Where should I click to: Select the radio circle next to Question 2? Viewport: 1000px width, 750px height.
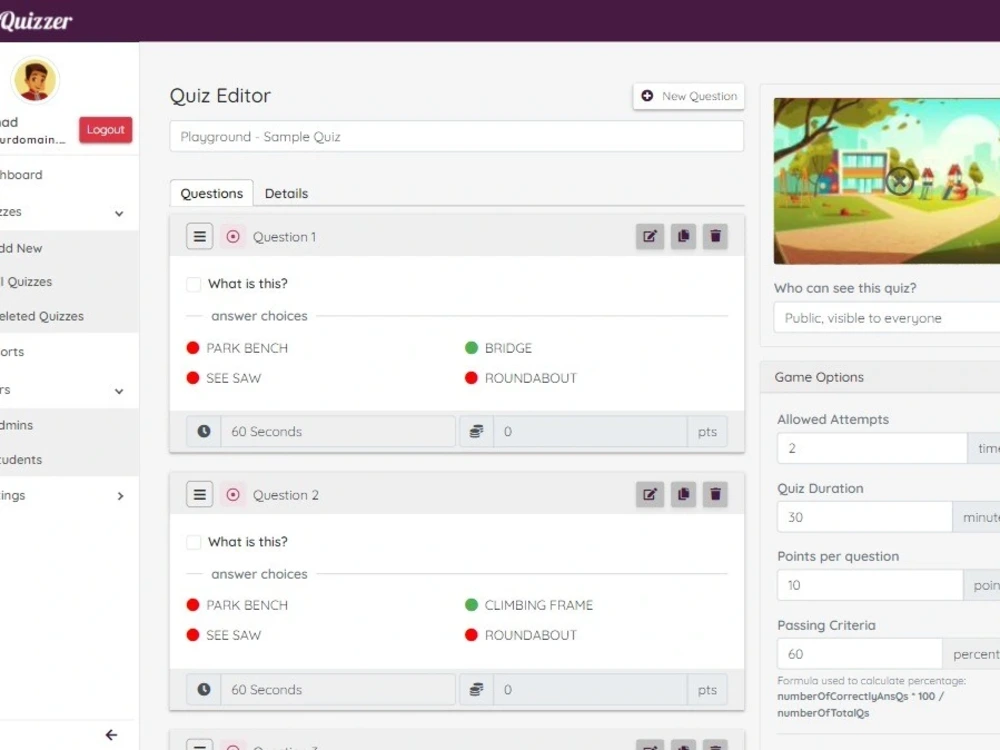[234, 494]
